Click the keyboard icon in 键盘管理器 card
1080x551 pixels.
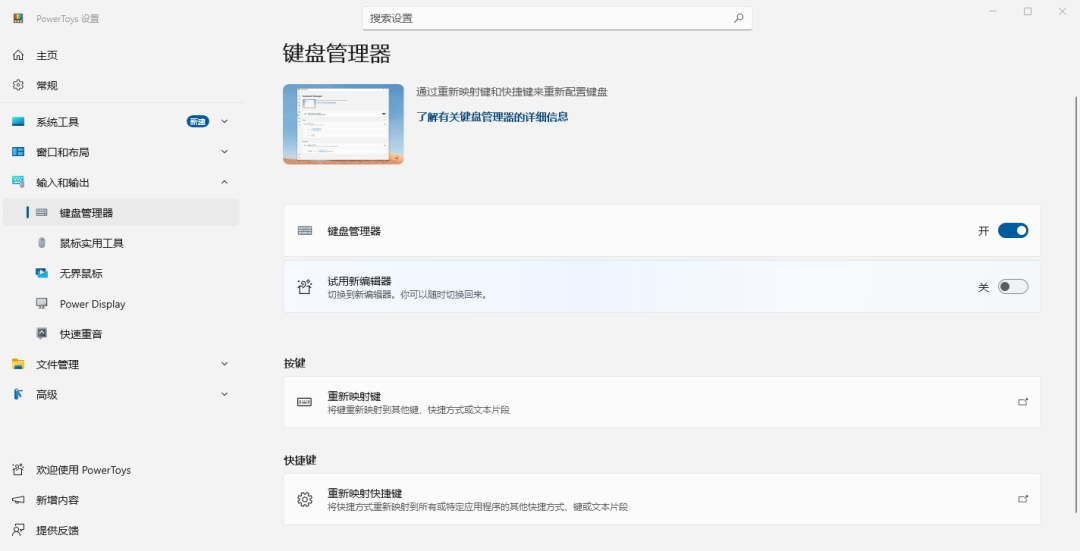(305, 231)
